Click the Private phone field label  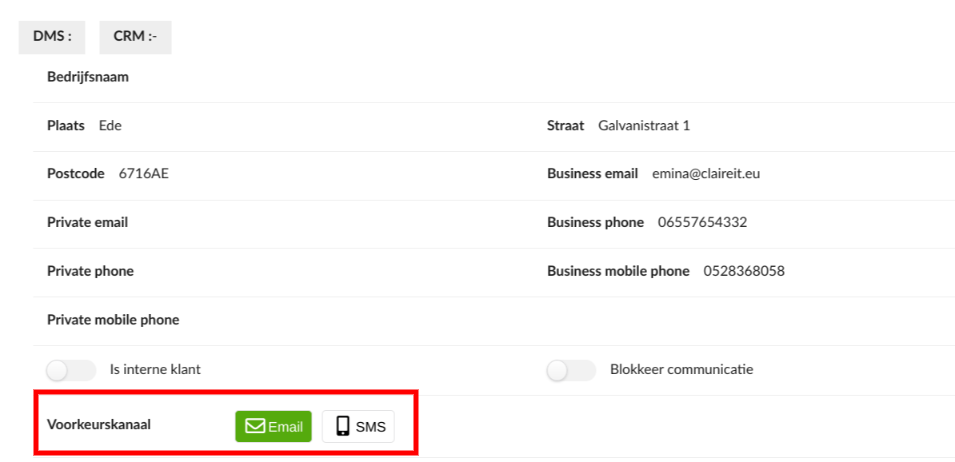(x=90, y=271)
